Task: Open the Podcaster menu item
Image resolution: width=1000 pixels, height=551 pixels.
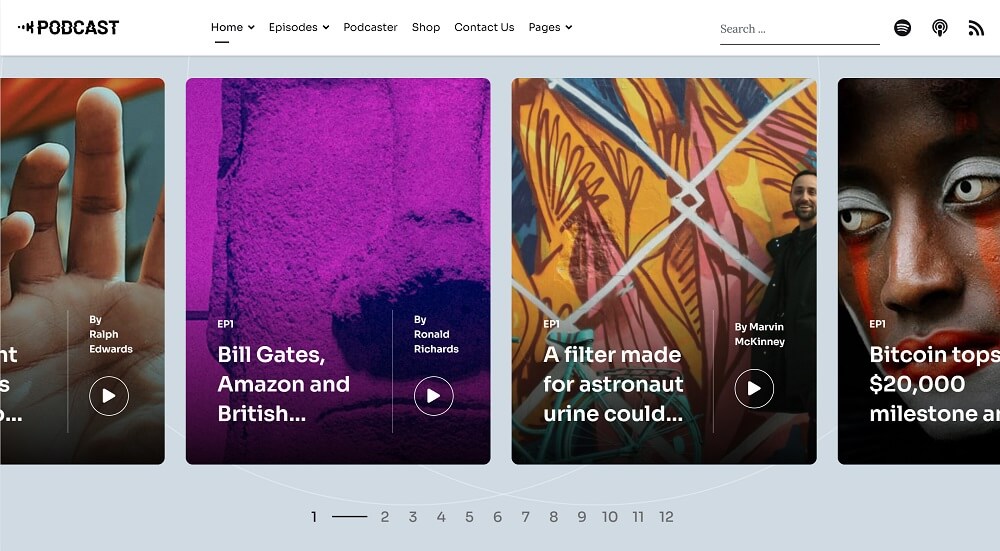Action: [x=370, y=27]
